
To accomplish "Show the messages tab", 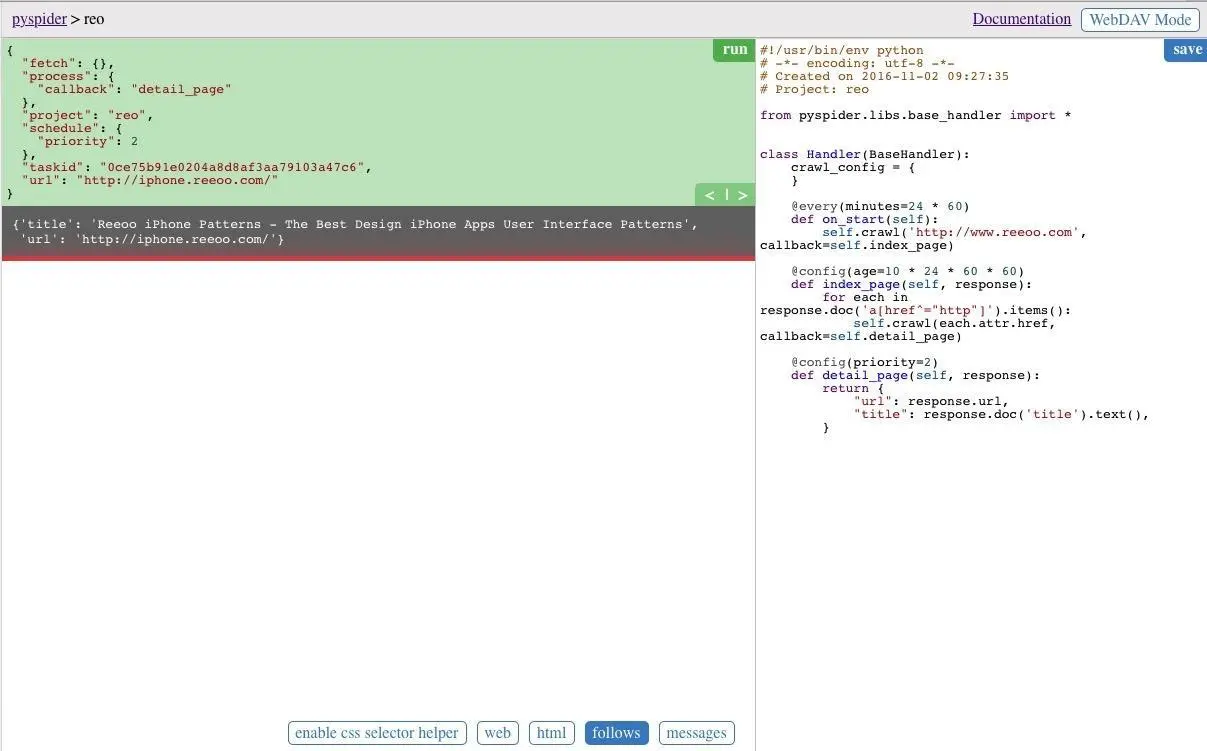I will point(696,733).
